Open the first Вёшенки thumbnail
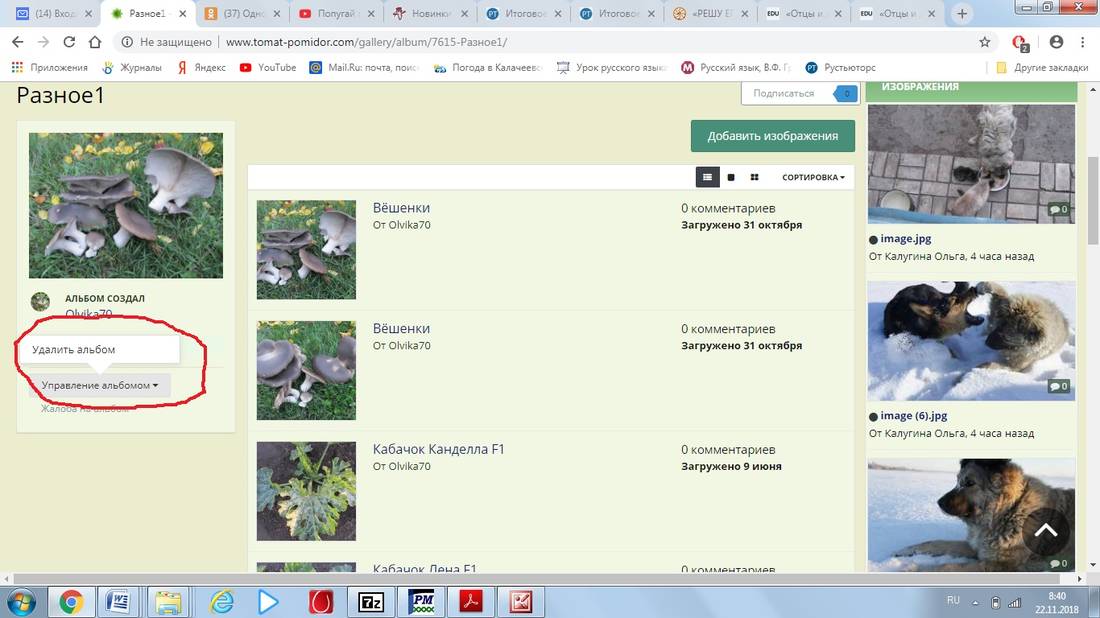 click(x=306, y=249)
